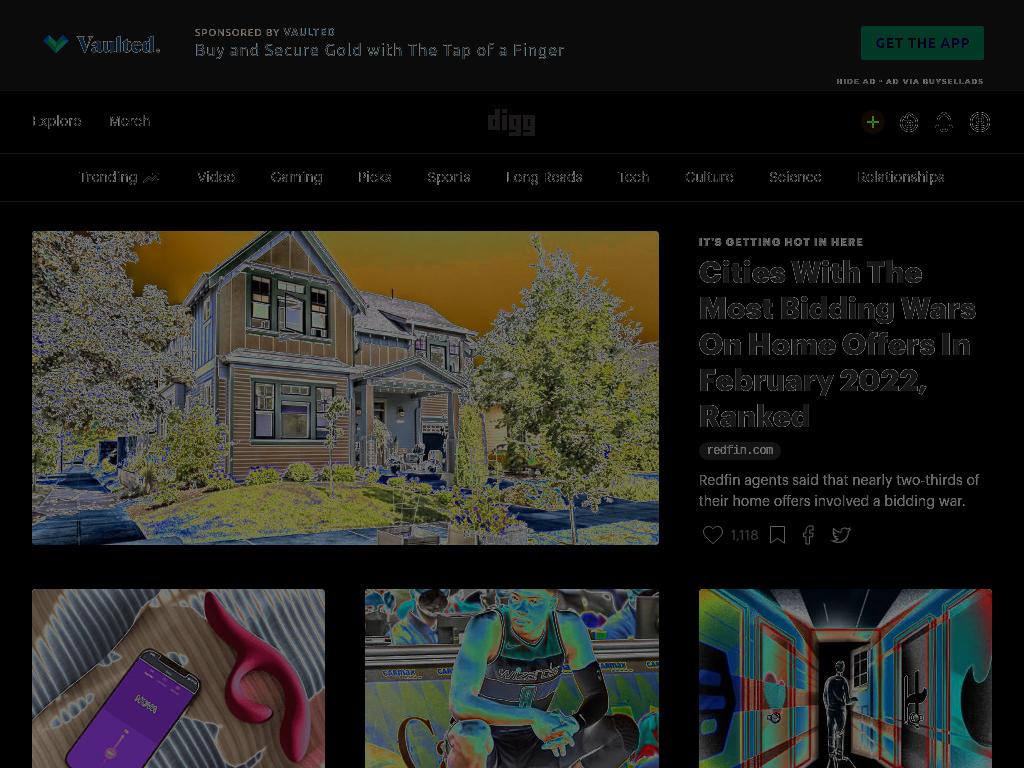
Task: Open the Merch link
Action: tap(130, 121)
